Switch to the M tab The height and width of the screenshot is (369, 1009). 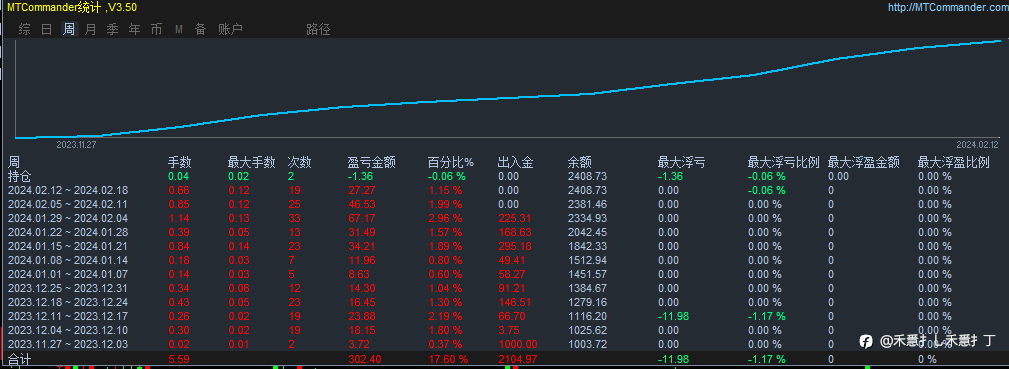(x=179, y=30)
